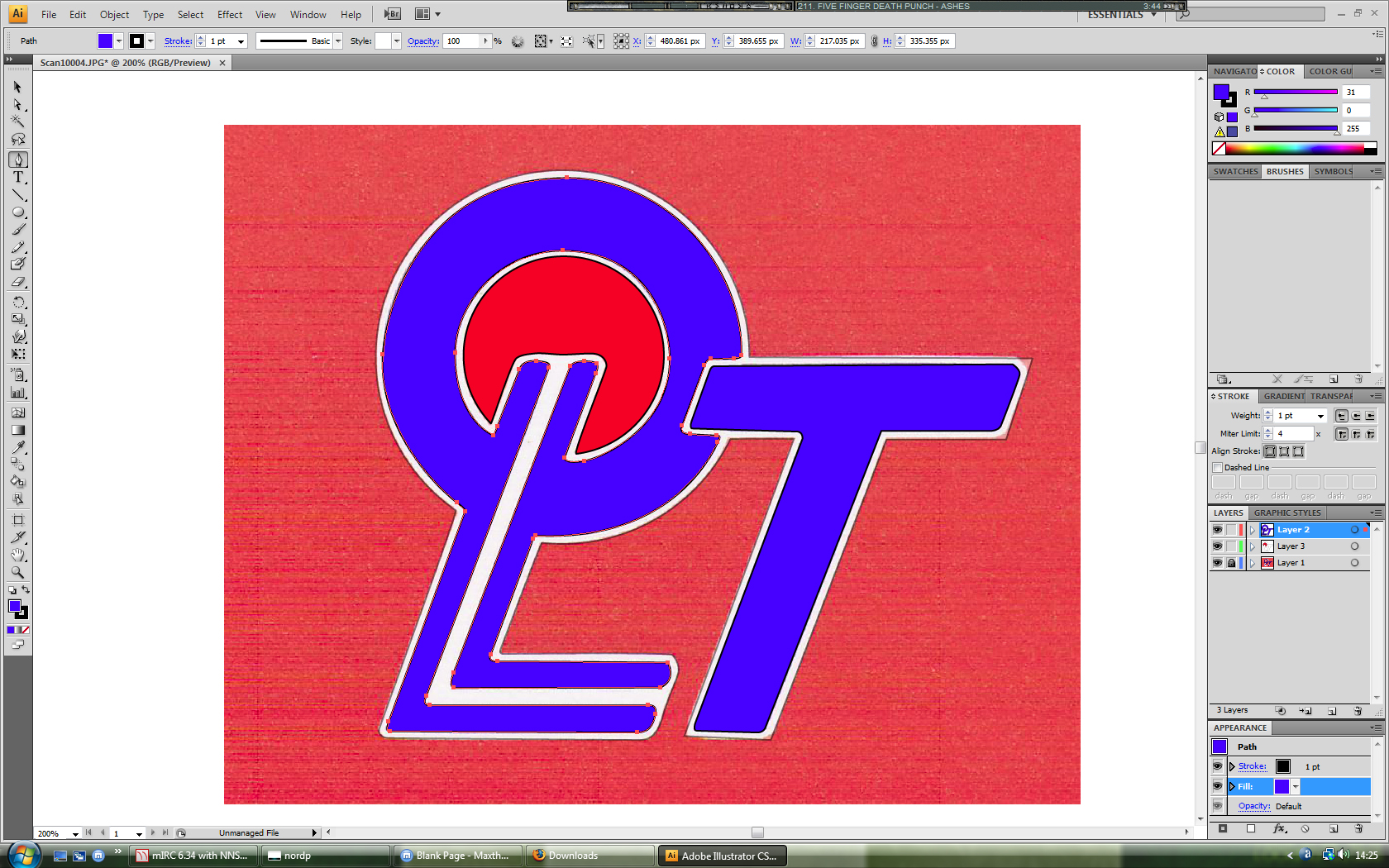Unlock Layer 1 via the padlock icon
The height and width of the screenshot is (868, 1389).
point(1231,563)
